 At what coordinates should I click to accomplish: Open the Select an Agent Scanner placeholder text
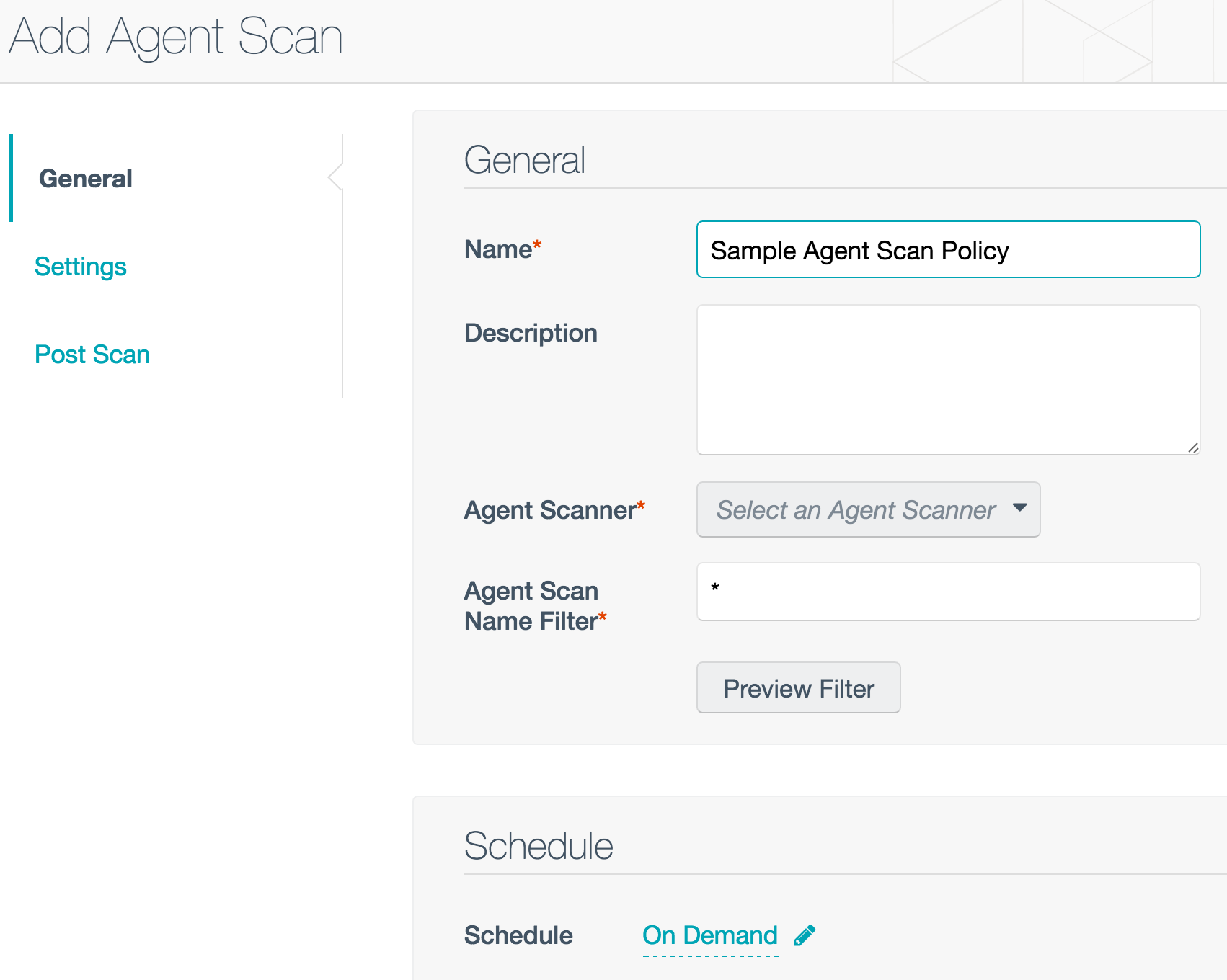856,510
